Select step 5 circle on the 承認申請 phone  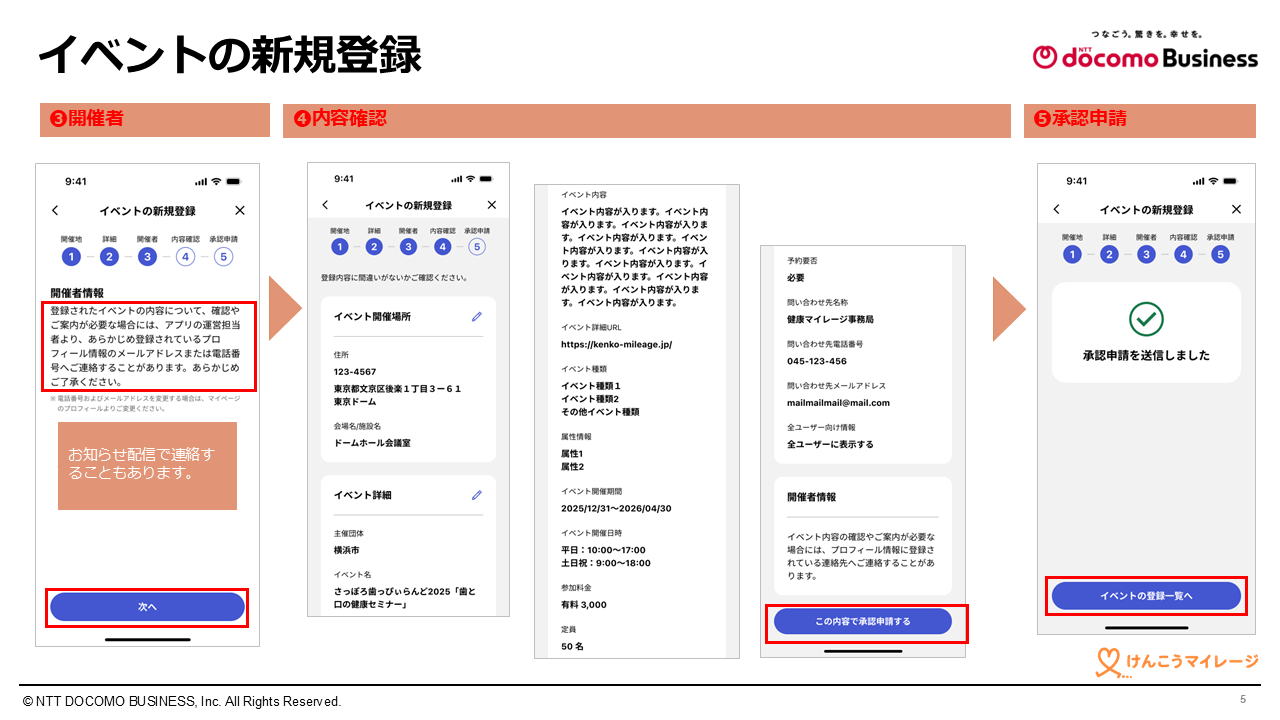[1220, 255]
